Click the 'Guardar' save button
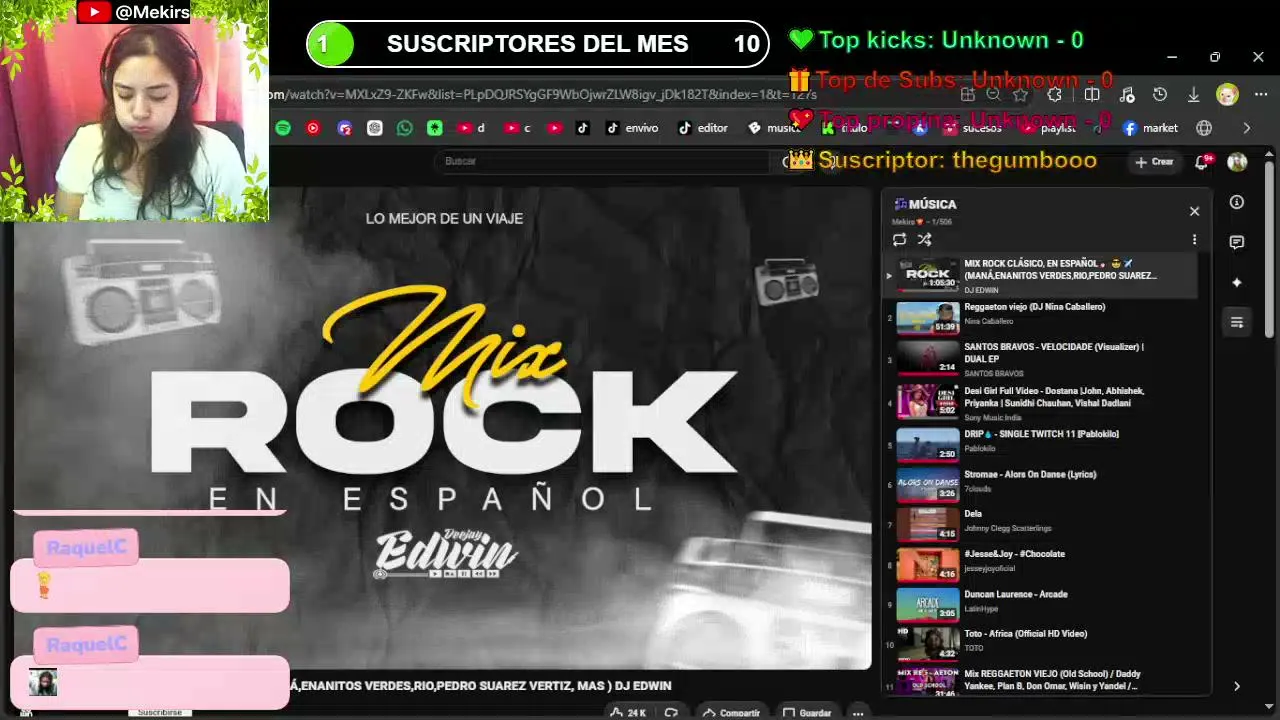This screenshot has width=1280, height=720. 807,712
